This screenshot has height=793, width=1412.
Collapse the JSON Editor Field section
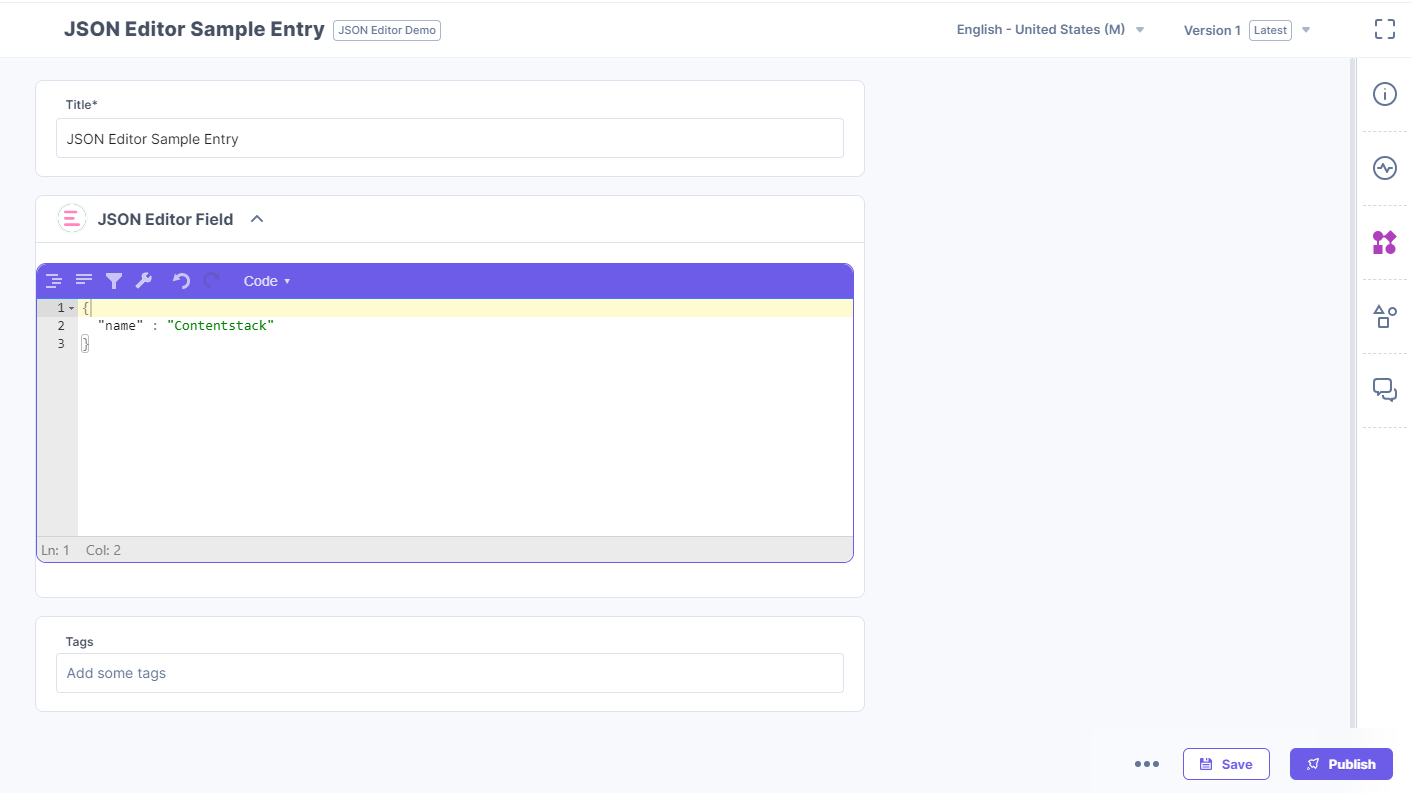coord(257,219)
